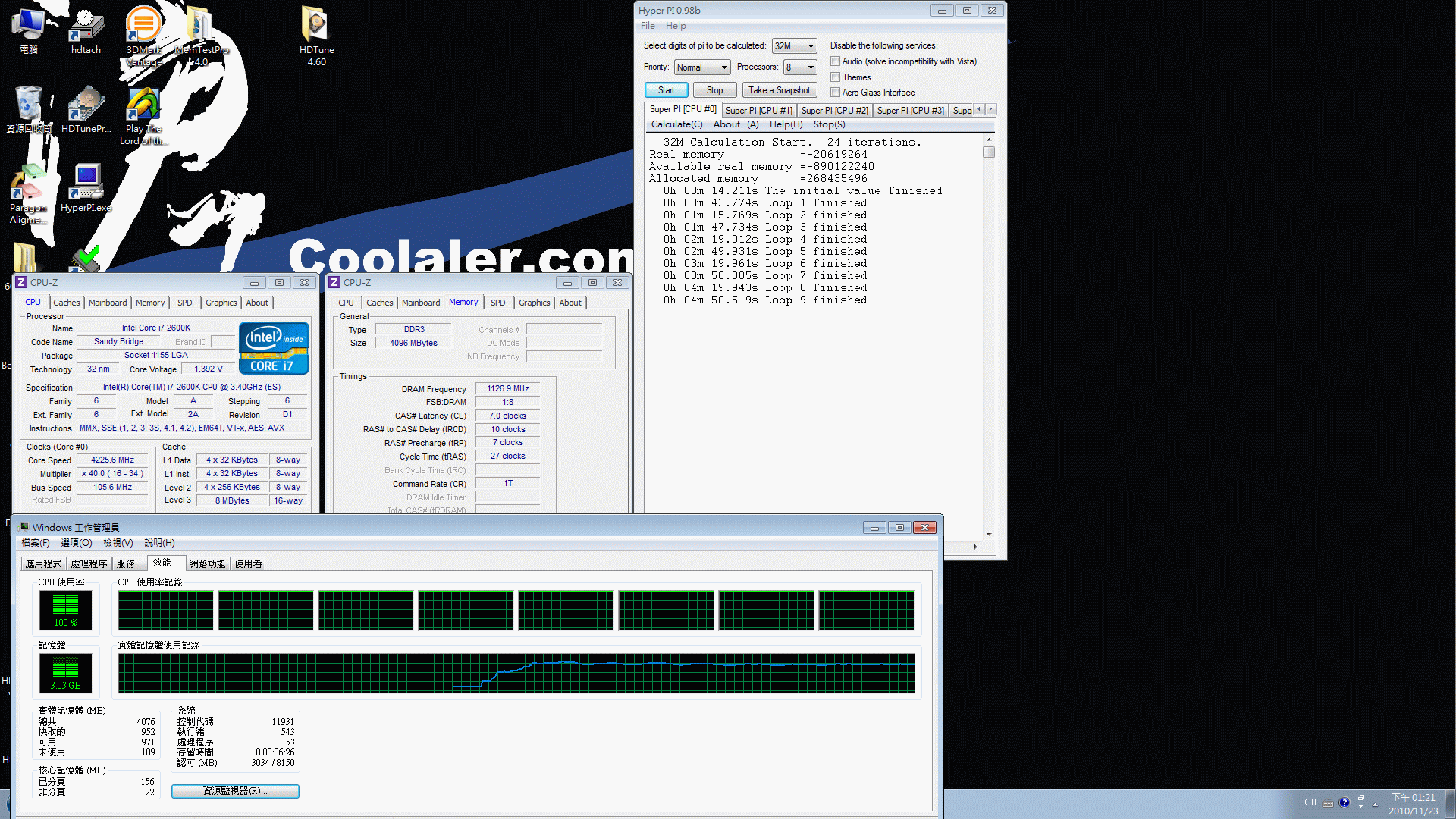Select Mainboard tab in left CPU-Z
1456x819 pixels.
click(108, 303)
